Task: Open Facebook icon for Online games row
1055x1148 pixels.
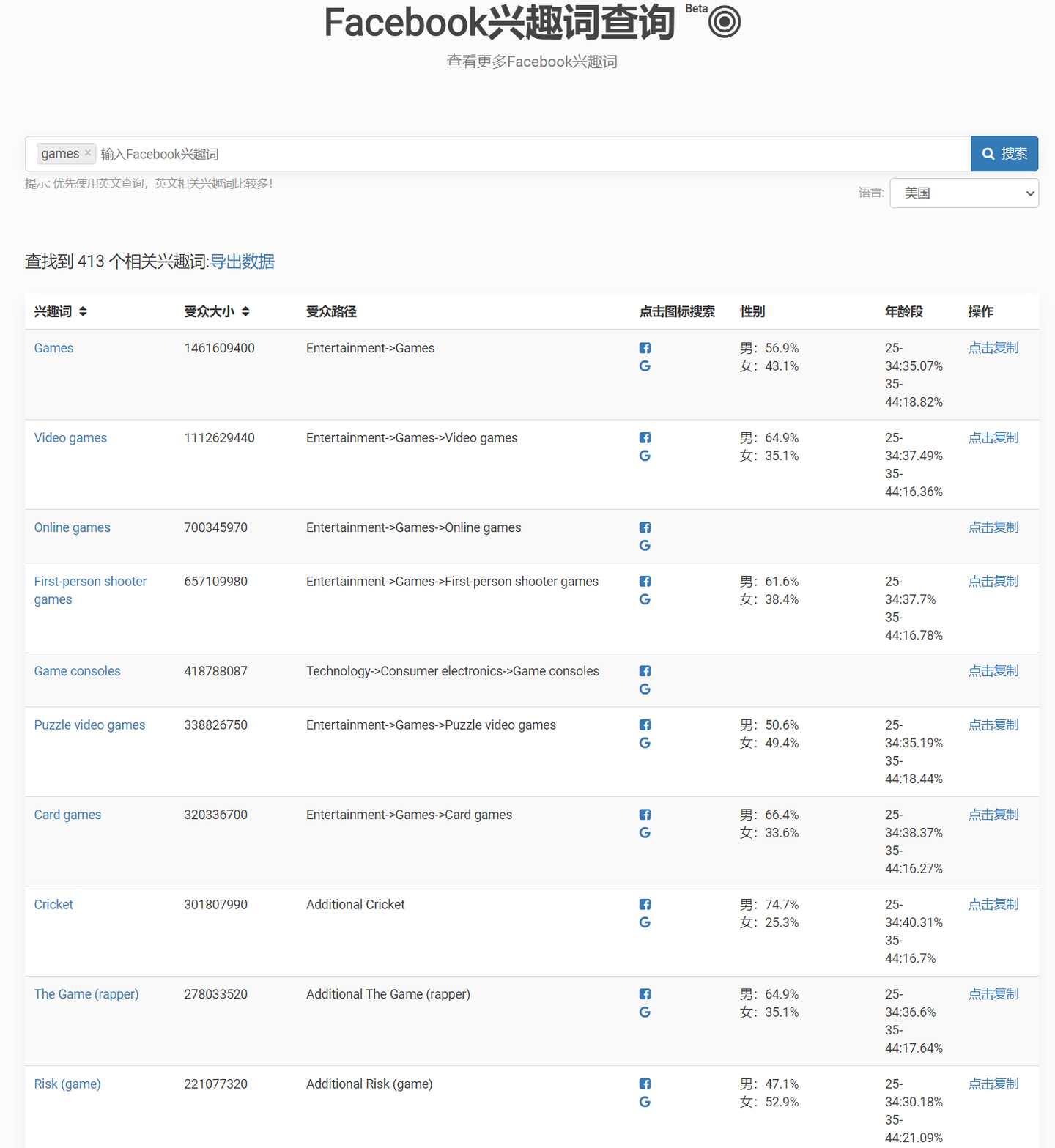Action: pos(645,527)
